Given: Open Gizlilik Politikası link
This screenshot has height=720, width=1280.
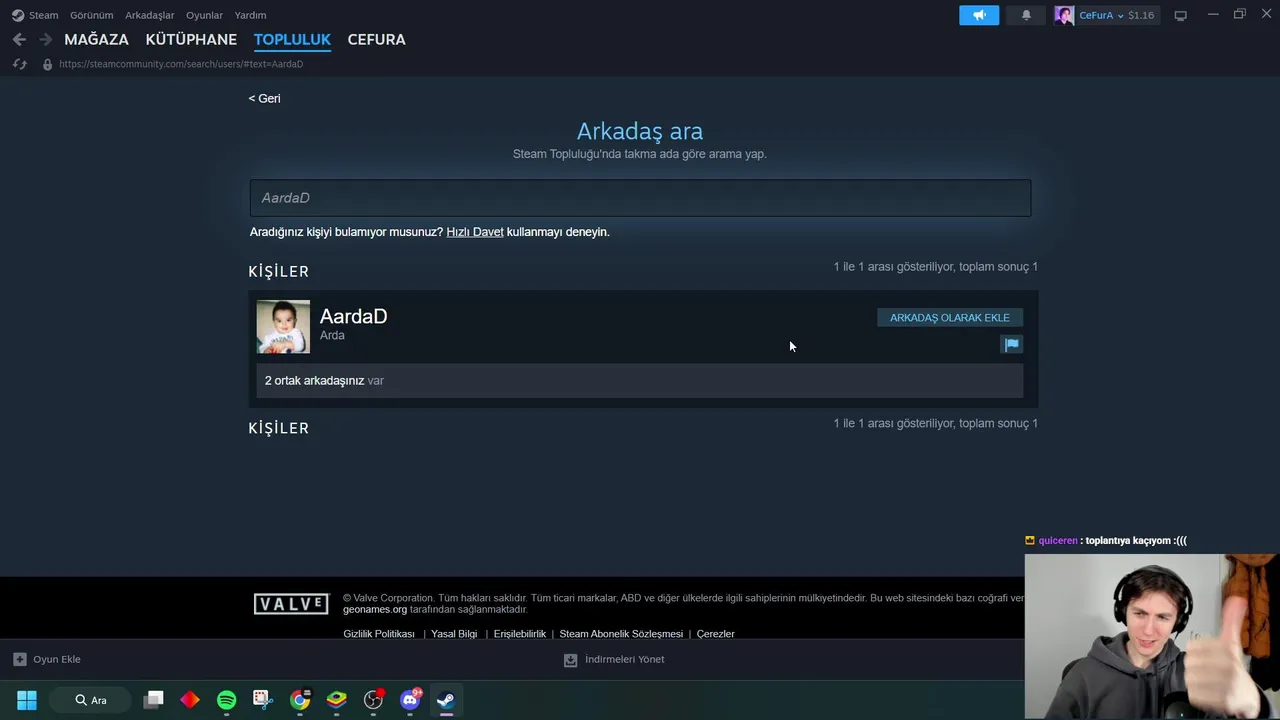Looking at the screenshot, I should [379, 634].
